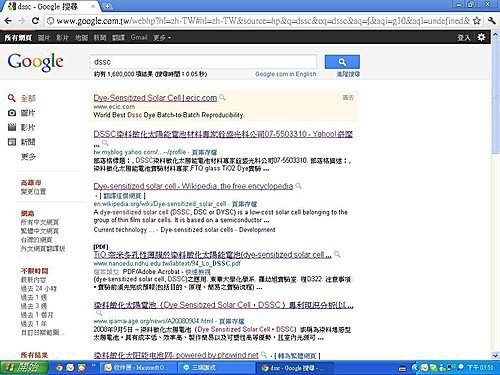Preview magnifier below Yahoo blog result title
The width and height of the screenshot is (500, 375).
click(x=105, y=143)
